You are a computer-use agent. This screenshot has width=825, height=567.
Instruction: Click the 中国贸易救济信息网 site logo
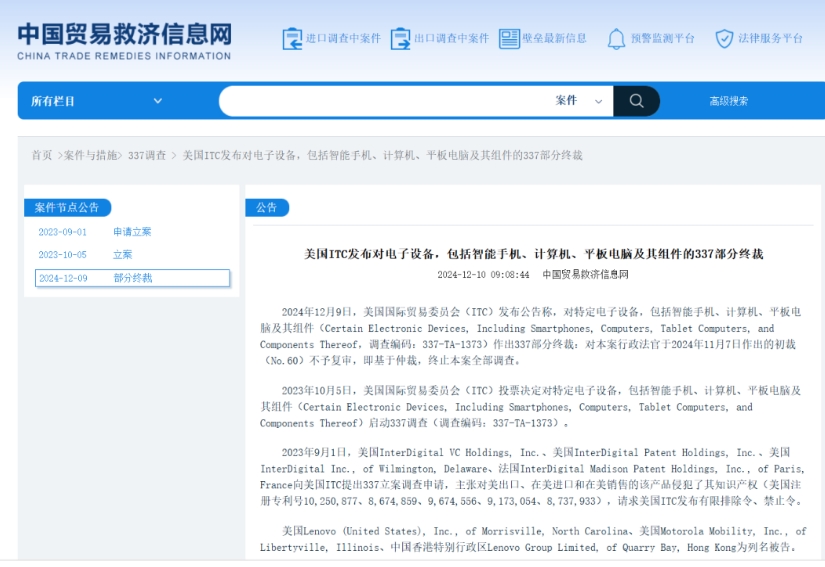[124, 41]
